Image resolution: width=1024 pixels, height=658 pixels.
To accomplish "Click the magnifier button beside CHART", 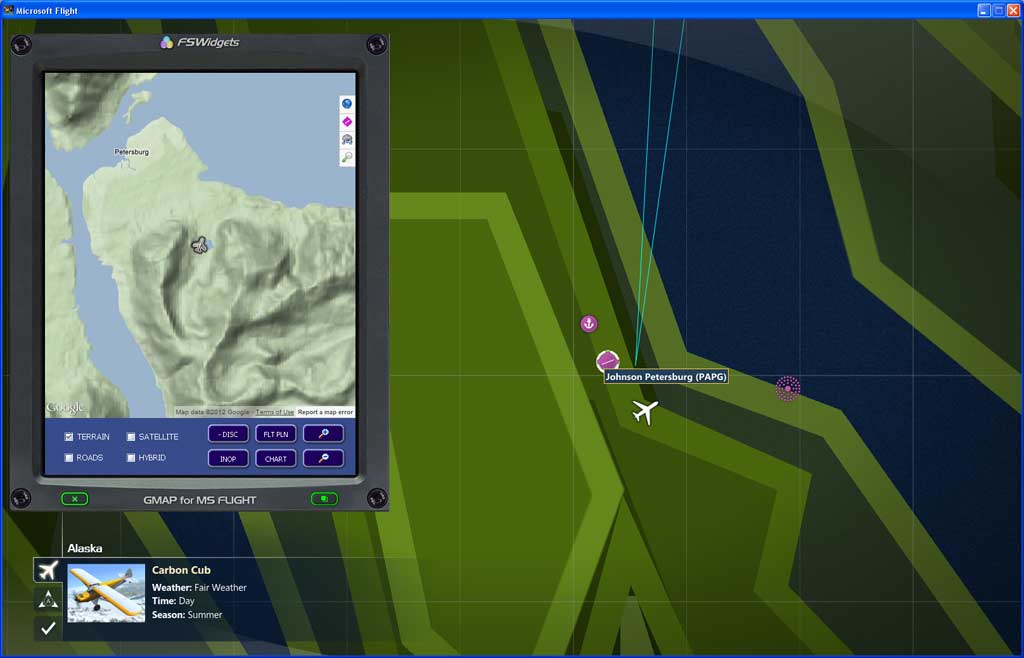I will 323,458.
